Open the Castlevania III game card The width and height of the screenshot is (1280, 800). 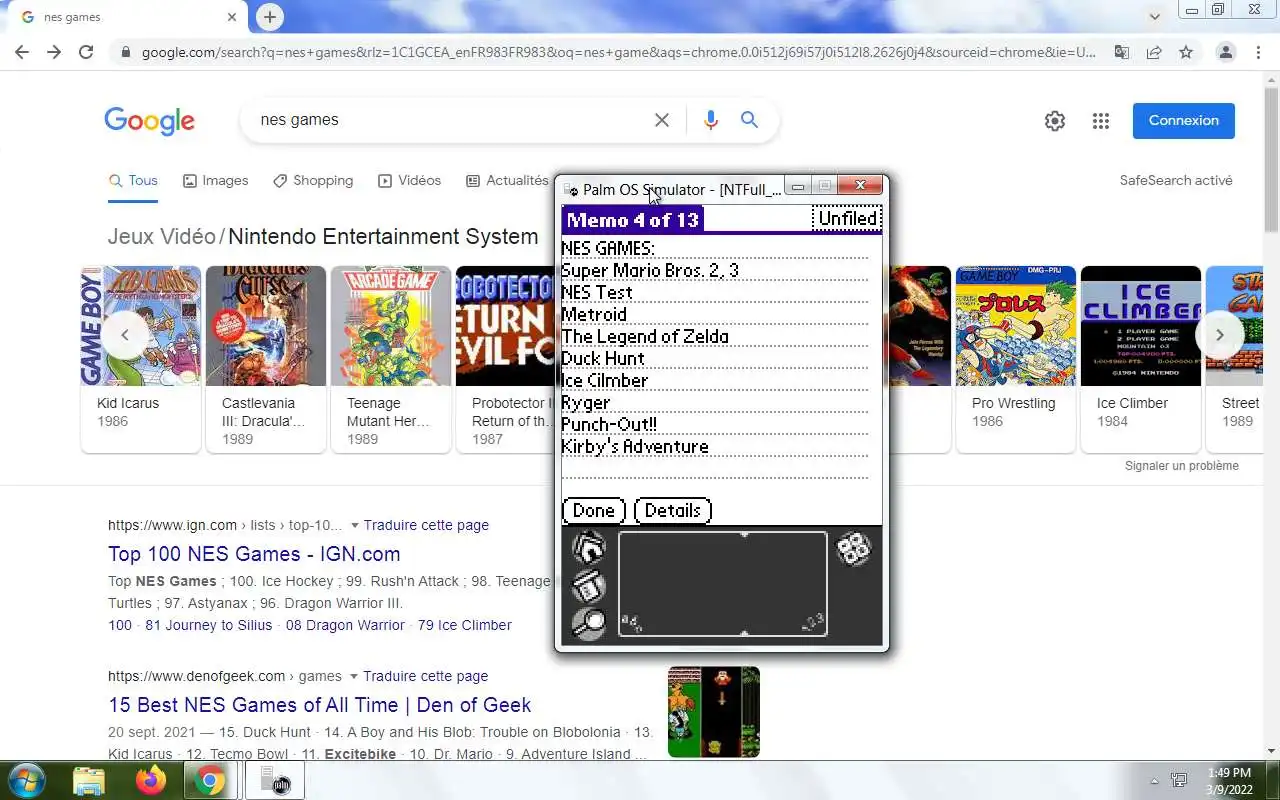point(266,359)
